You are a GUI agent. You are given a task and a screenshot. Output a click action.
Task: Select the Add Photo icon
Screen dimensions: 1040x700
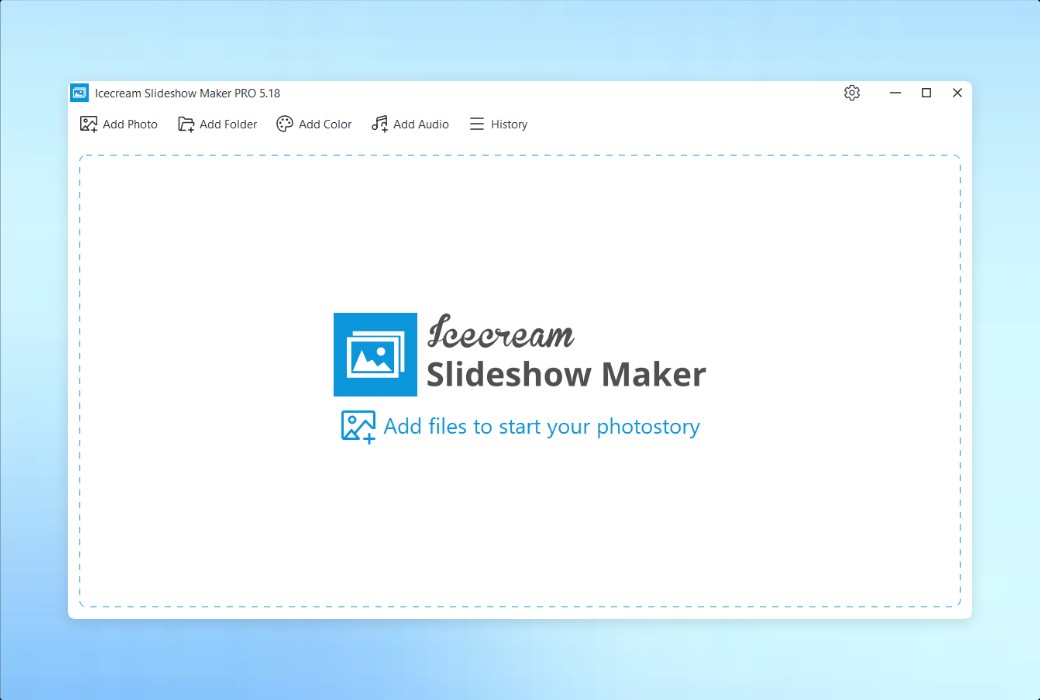(88, 123)
